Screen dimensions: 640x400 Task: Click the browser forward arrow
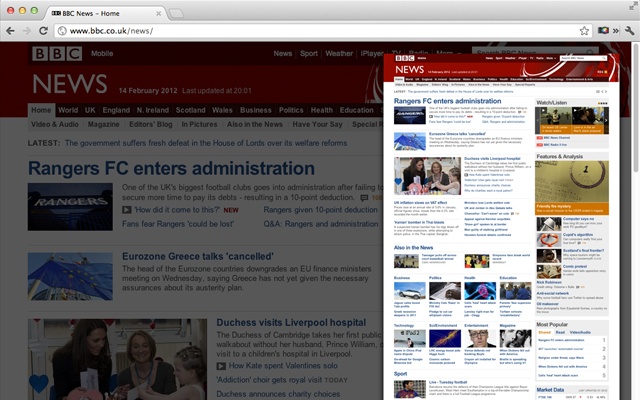click(x=27, y=31)
